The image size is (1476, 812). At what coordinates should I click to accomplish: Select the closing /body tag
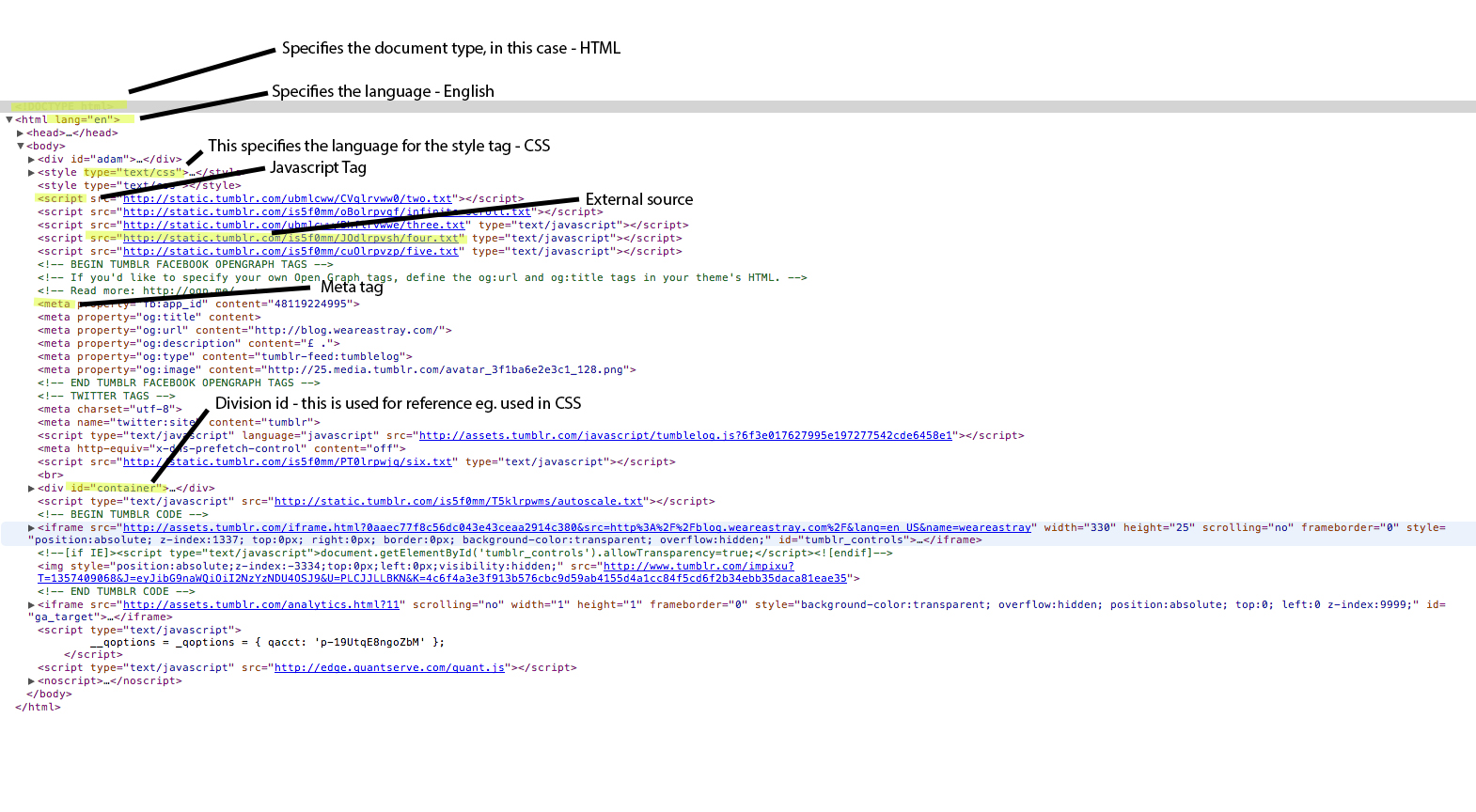click(49, 694)
